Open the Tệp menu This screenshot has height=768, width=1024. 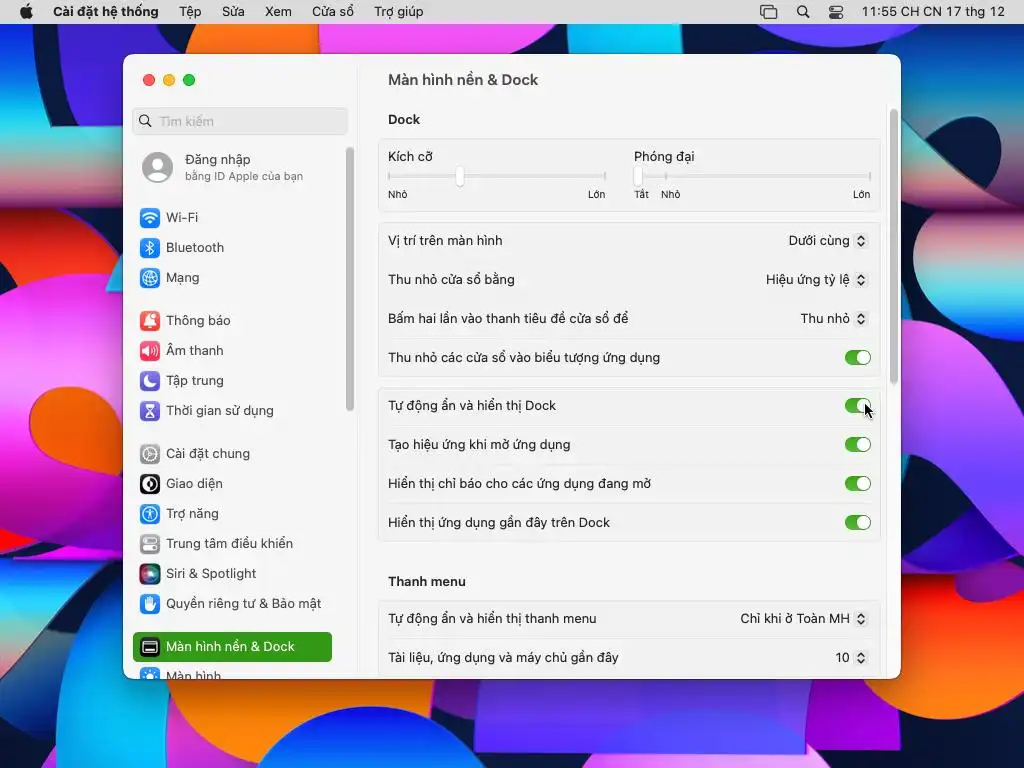click(190, 12)
